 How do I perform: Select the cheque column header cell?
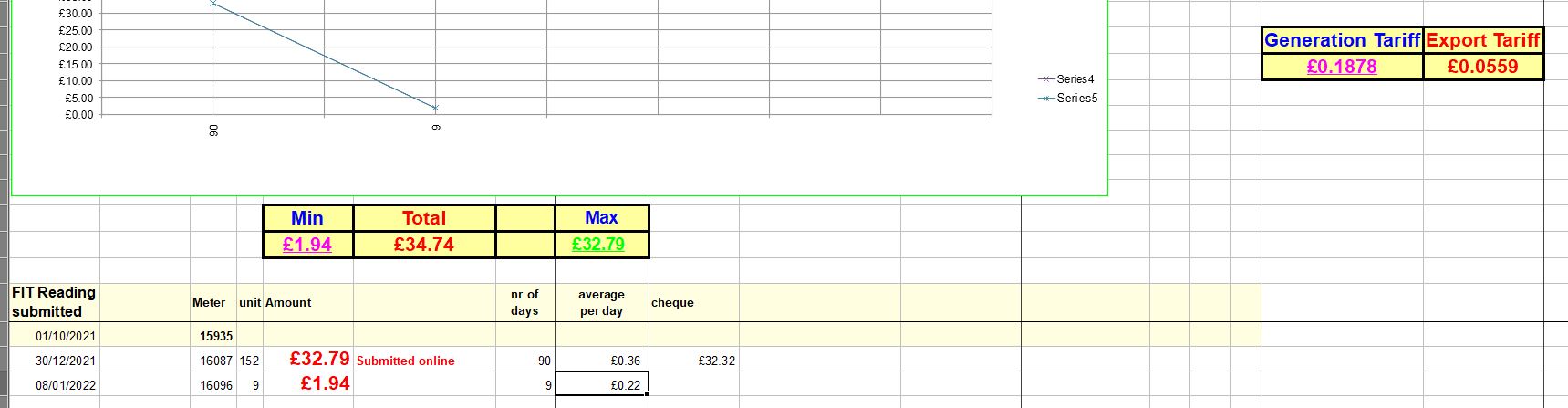coord(673,303)
